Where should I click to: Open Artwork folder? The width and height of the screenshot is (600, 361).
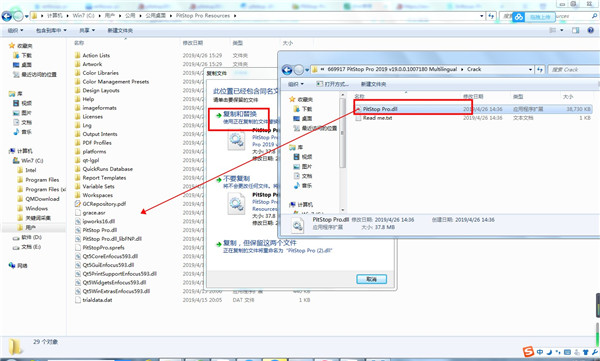coord(92,64)
